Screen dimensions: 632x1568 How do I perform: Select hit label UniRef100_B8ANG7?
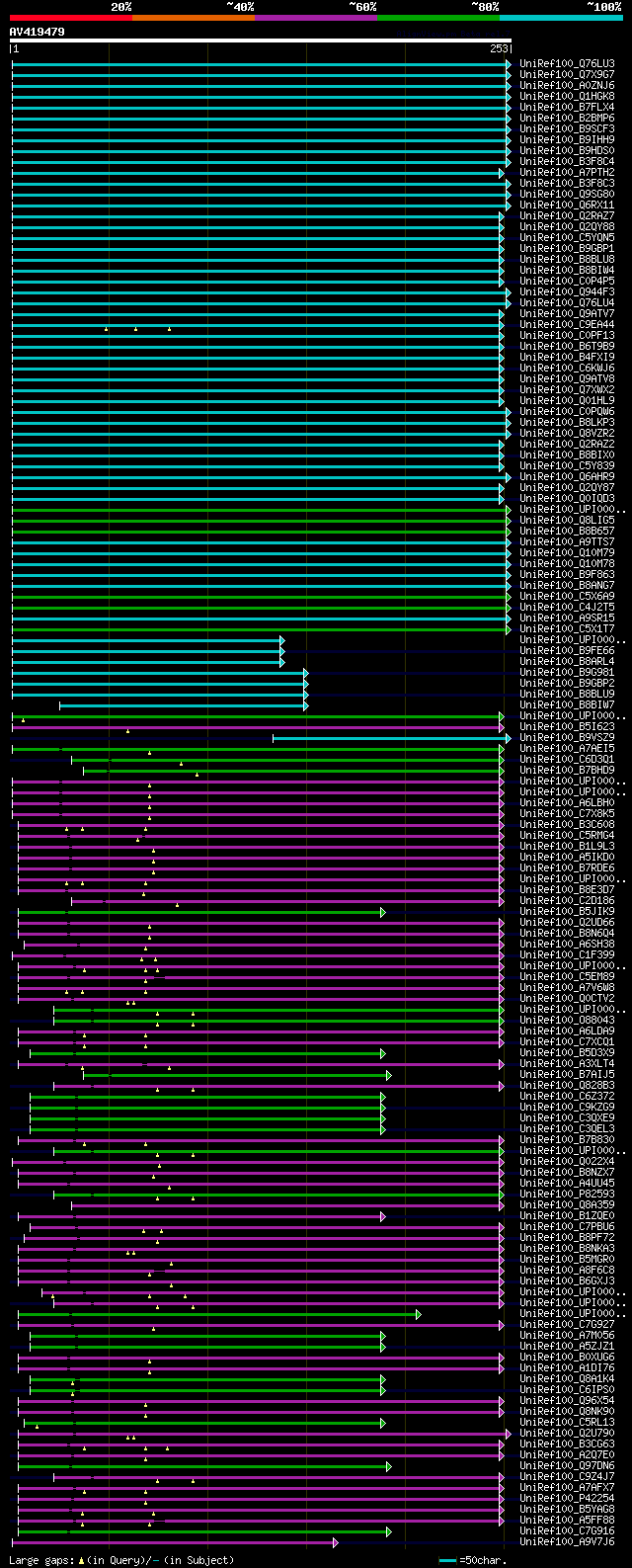click(x=567, y=586)
